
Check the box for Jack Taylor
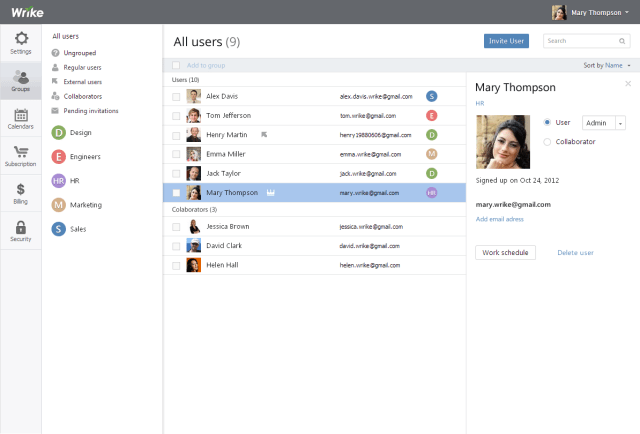[176, 174]
